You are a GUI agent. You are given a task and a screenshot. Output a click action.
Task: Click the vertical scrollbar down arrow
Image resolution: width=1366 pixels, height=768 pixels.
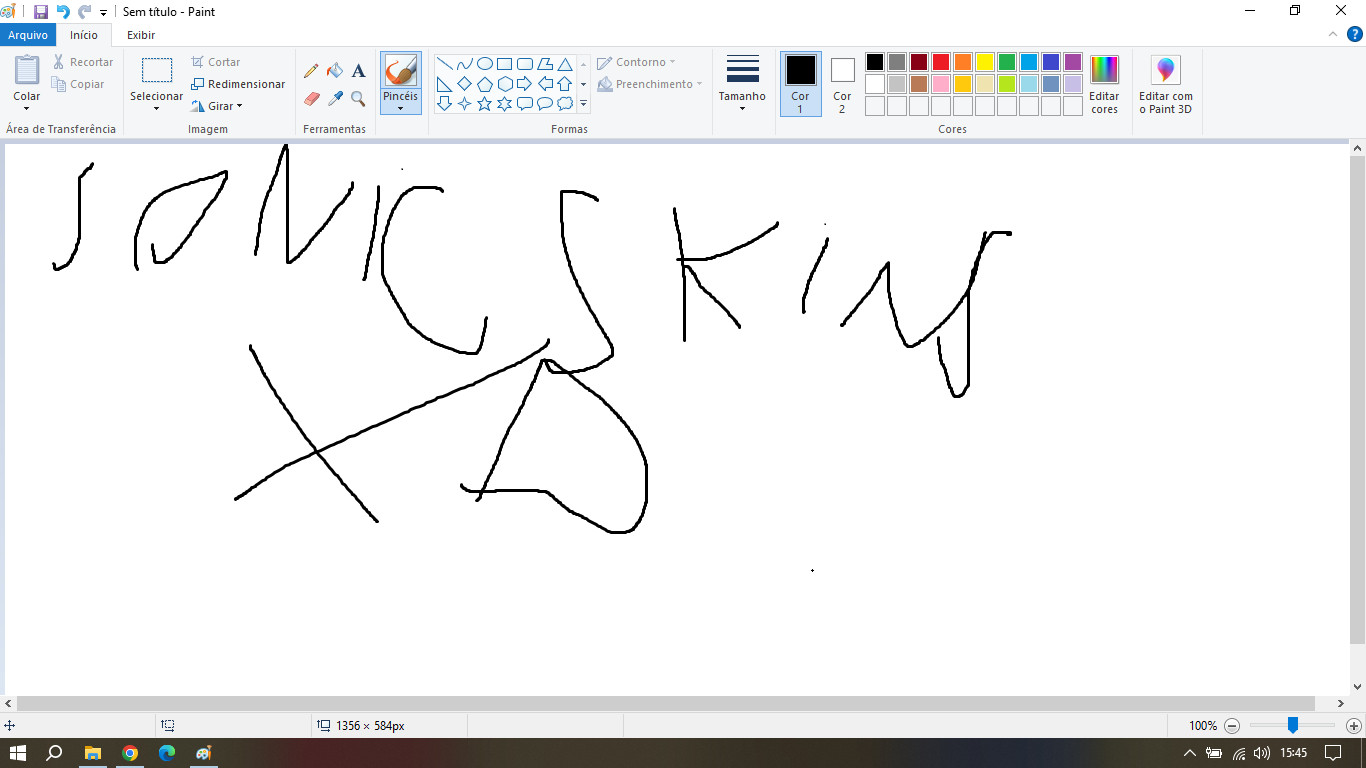(1357, 687)
